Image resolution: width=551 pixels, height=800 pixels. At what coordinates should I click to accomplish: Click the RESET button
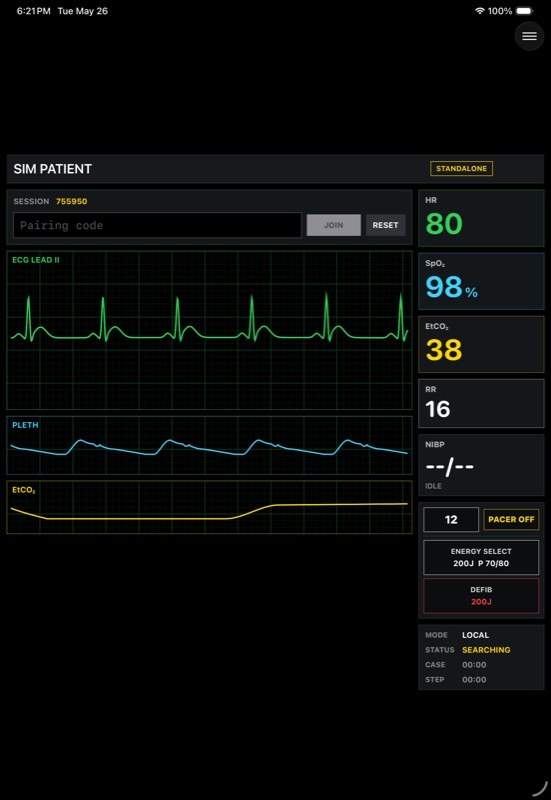click(x=385, y=225)
